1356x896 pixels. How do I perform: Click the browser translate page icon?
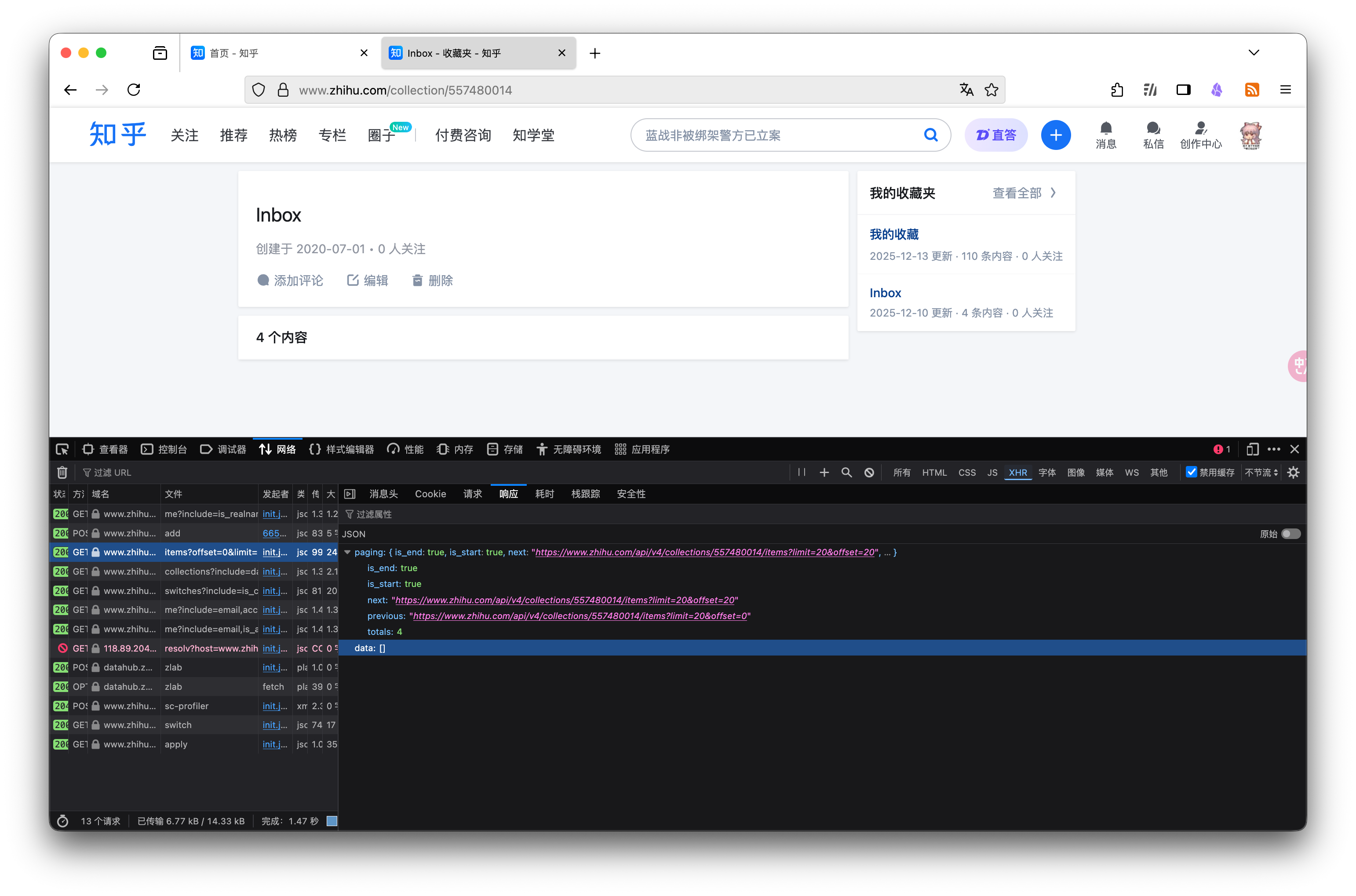point(966,90)
